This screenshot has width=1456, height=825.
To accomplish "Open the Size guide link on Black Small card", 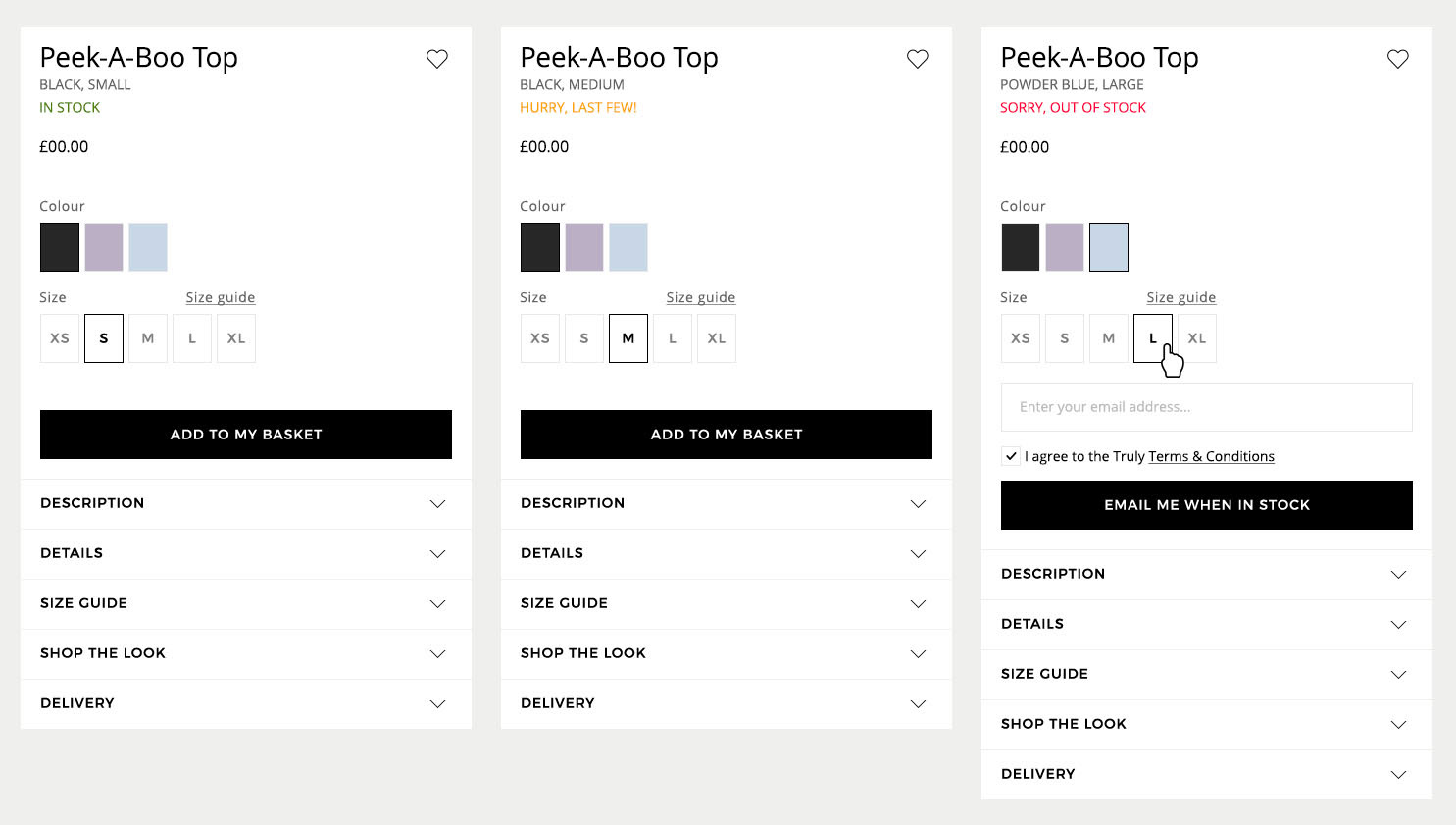I will (x=221, y=297).
